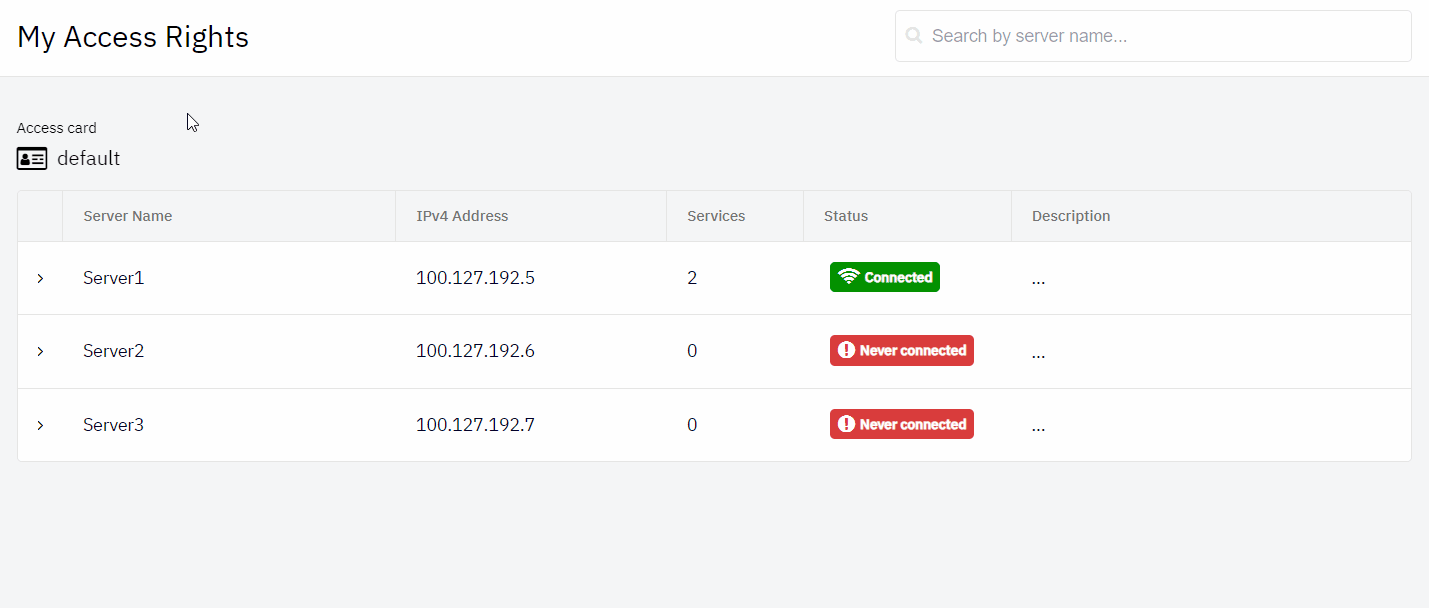Select the Server3 name cell

click(x=114, y=425)
